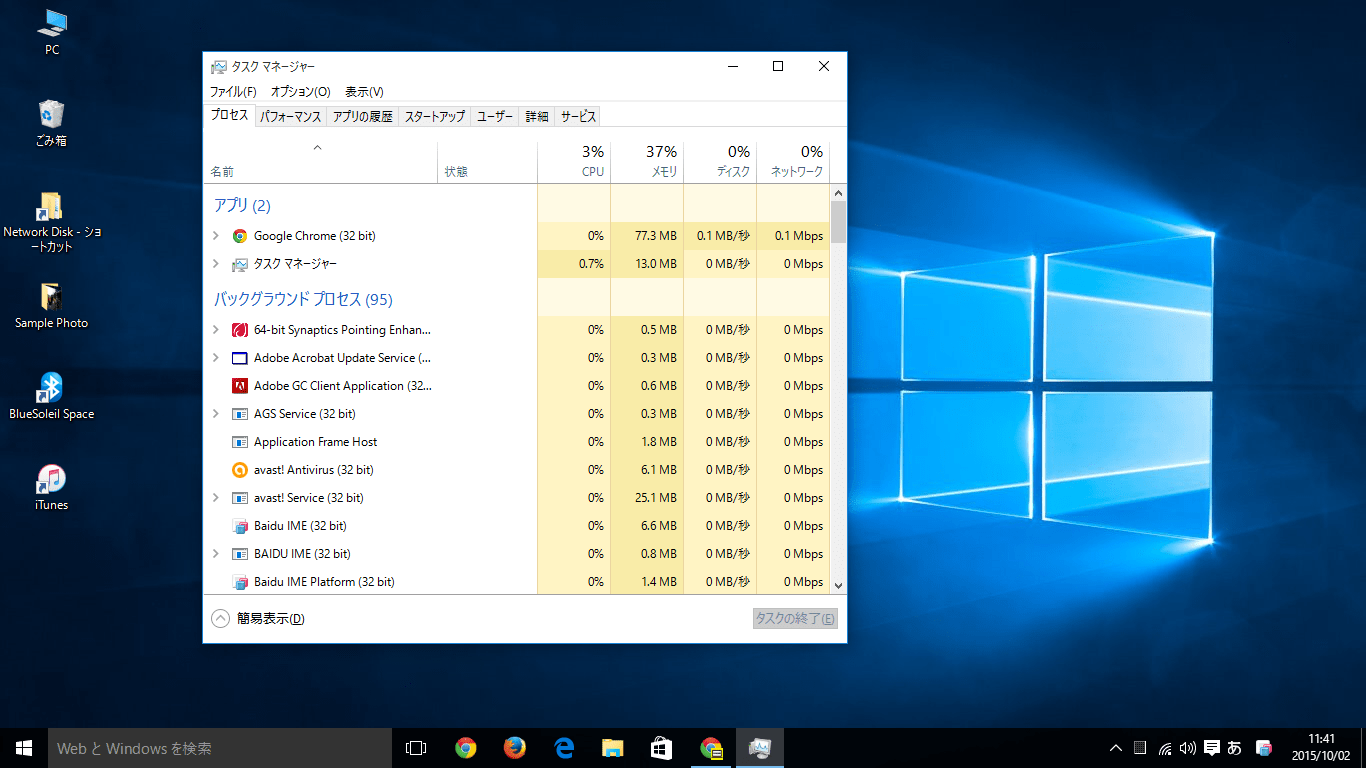Open Task View in the taskbar
Image resolution: width=1366 pixels, height=768 pixels.
pyautogui.click(x=416, y=748)
